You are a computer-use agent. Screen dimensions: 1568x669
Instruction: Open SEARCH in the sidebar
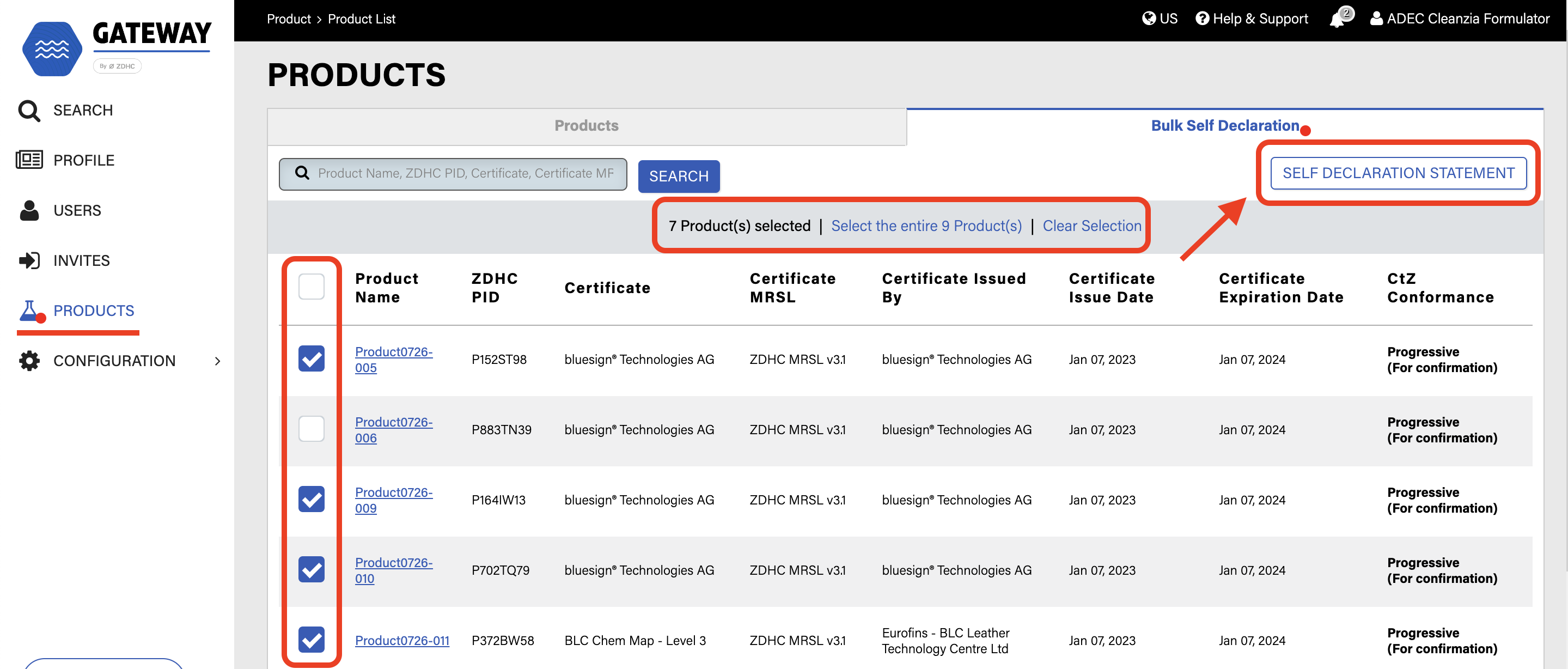pyautogui.click(x=83, y=111)
